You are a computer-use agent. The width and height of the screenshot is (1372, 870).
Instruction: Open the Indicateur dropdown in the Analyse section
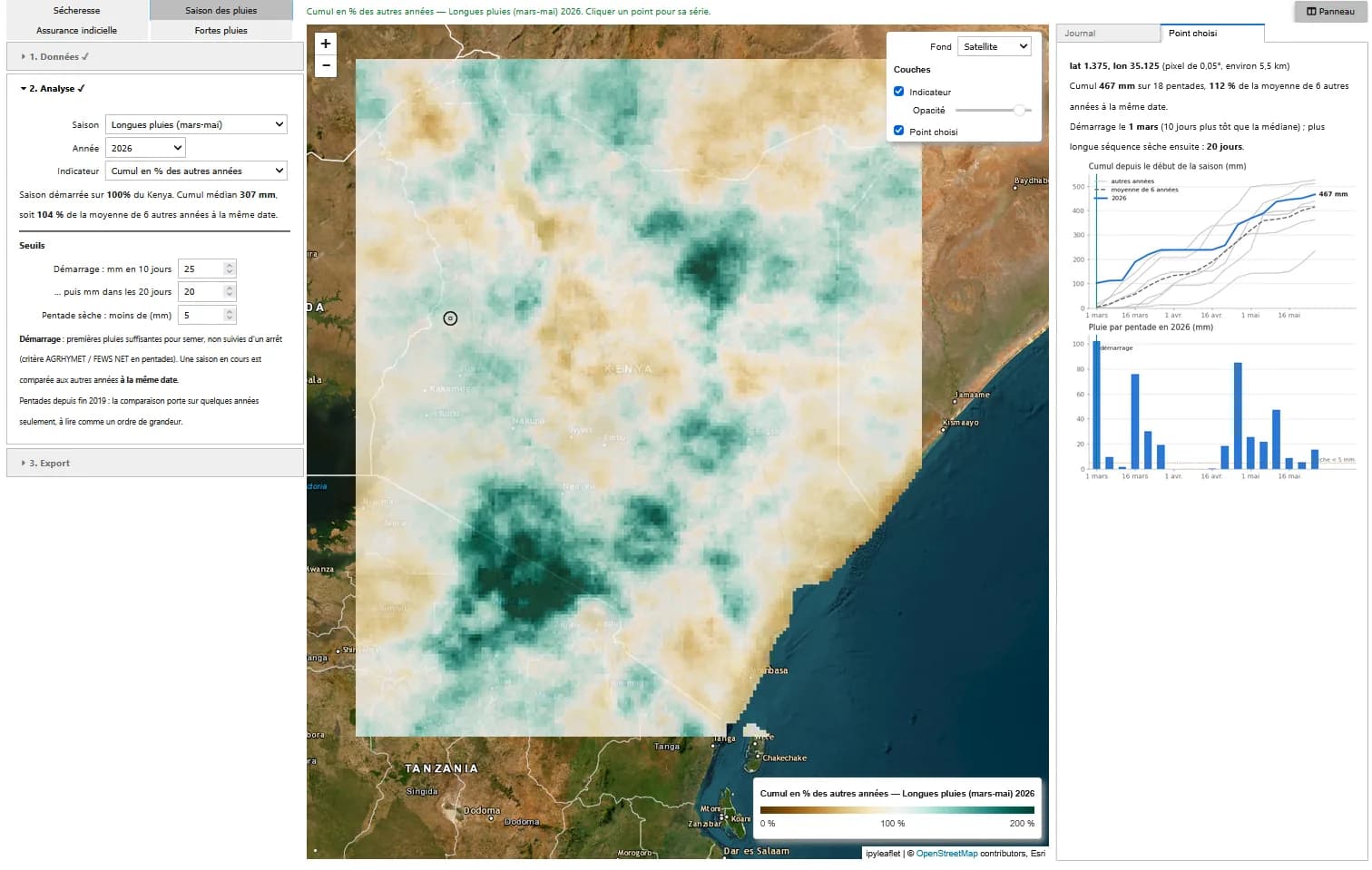196,171
